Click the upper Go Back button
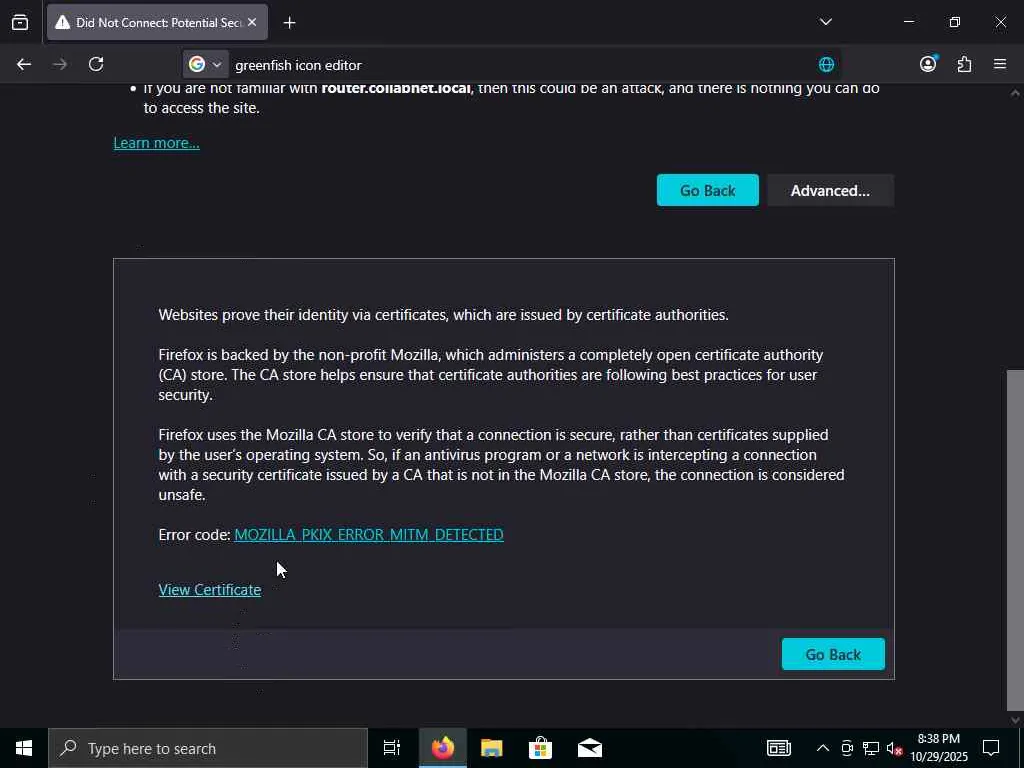Screen dimensions: 1024x768 coord(707,190)
